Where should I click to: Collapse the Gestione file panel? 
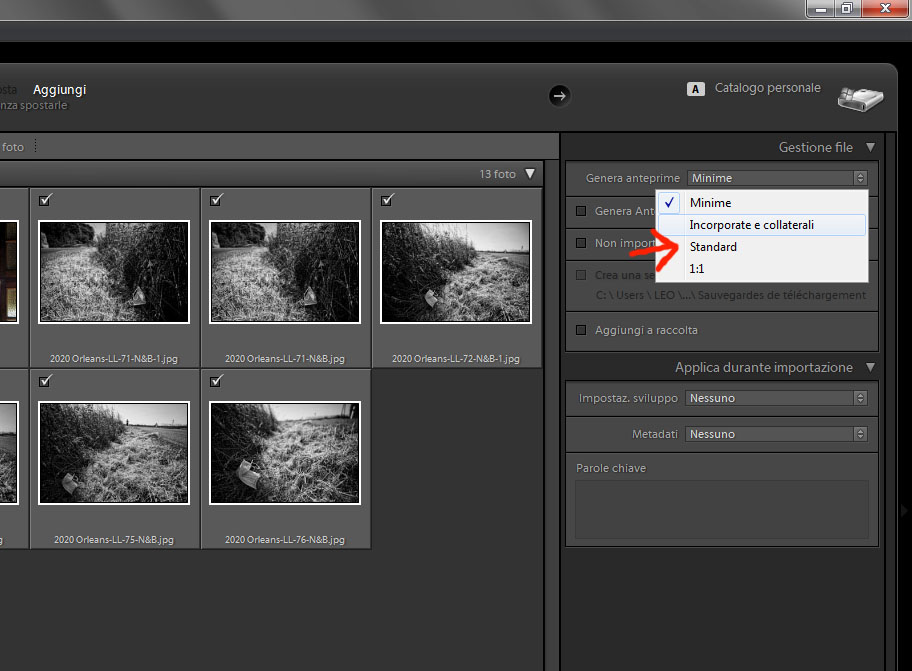click(870, 147)
